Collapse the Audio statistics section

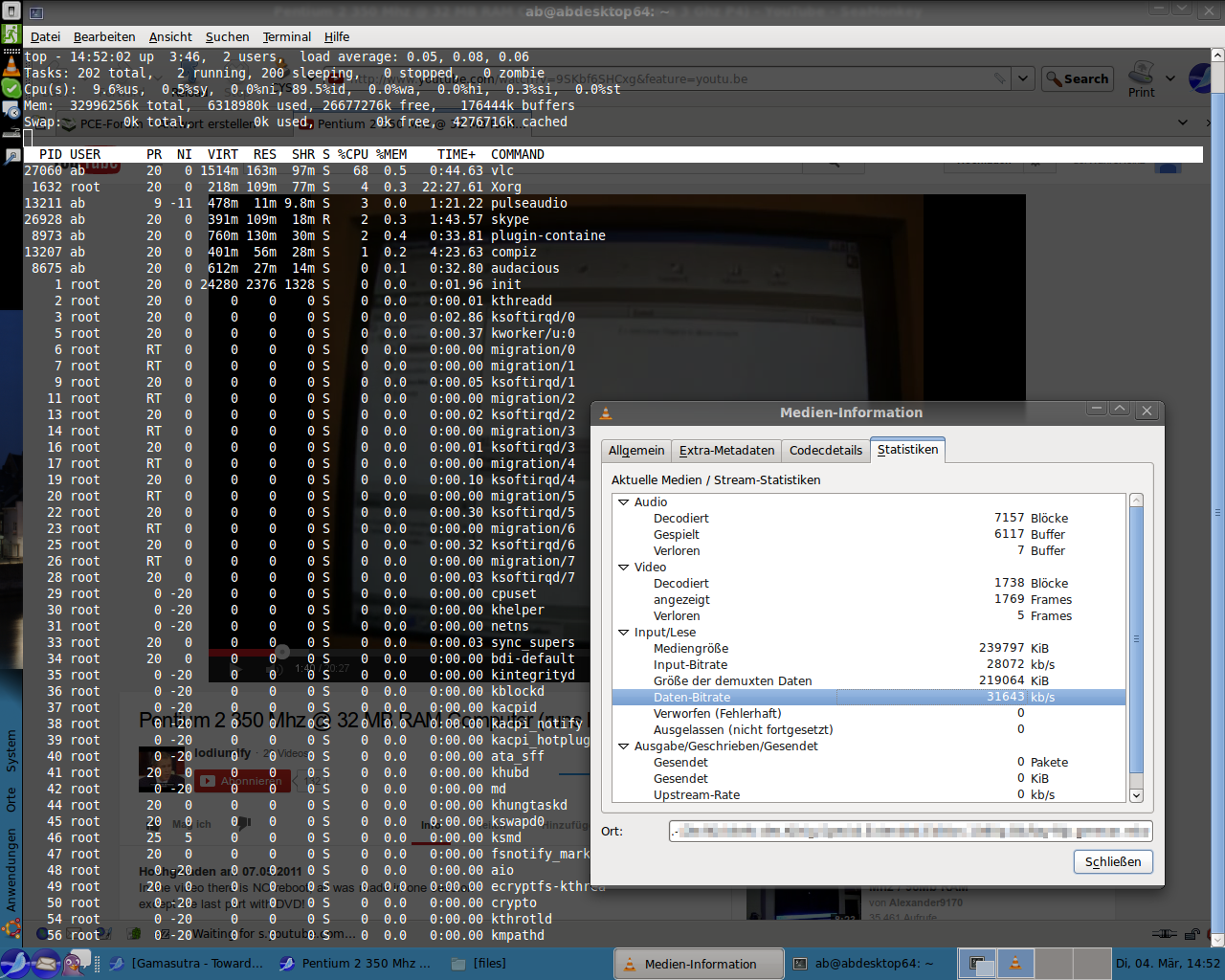(624, 502)
